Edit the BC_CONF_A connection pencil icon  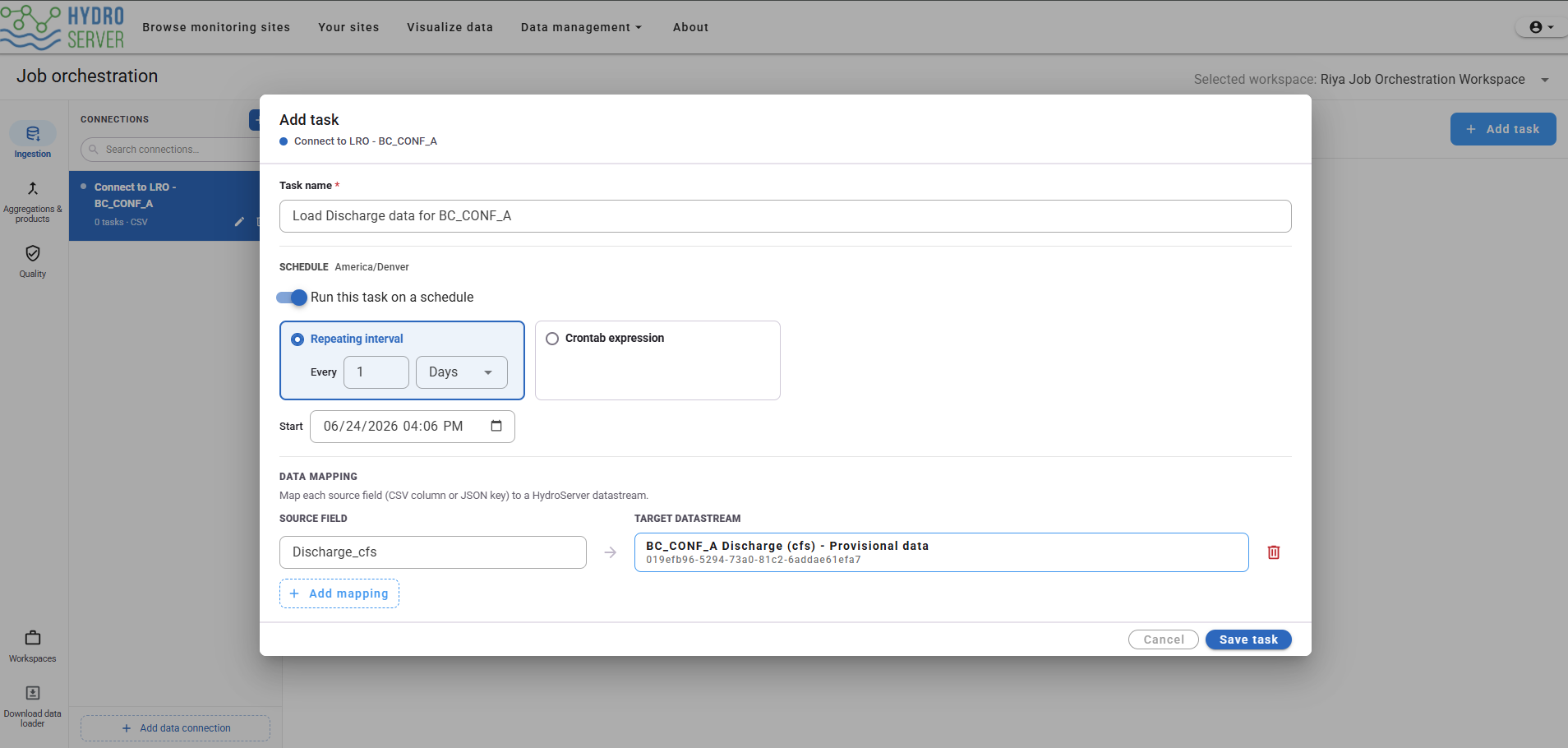[x=239, y=222]
